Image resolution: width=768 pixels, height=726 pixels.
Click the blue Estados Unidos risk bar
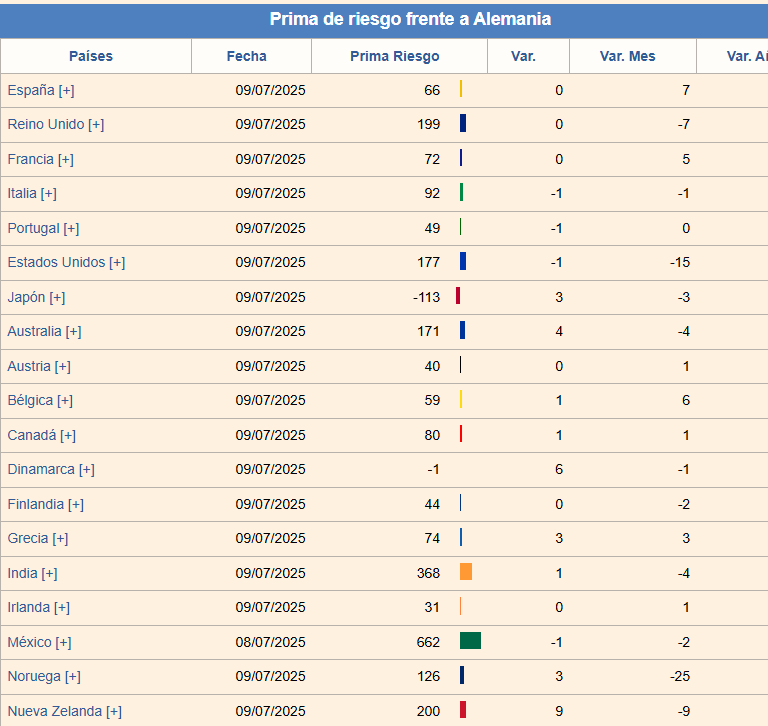coord(463,262)
